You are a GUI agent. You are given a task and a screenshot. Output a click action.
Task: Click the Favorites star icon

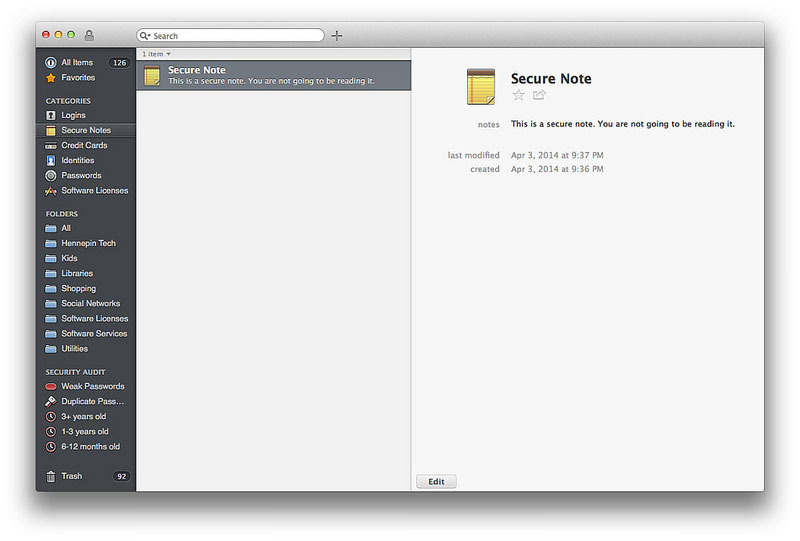(x=51, y=78)
